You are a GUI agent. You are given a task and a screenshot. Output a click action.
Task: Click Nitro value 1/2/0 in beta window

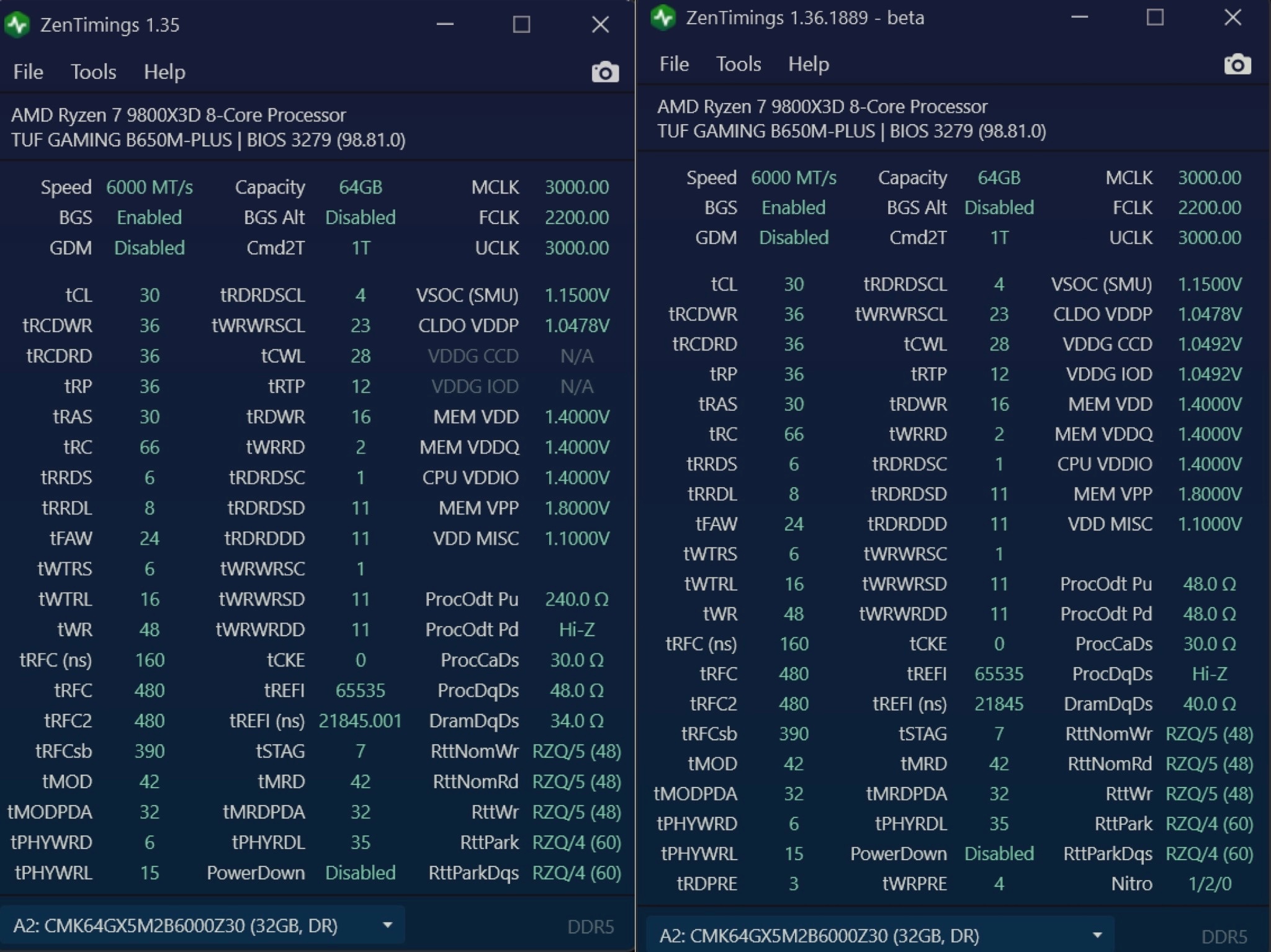click(x=1209, y=884)
